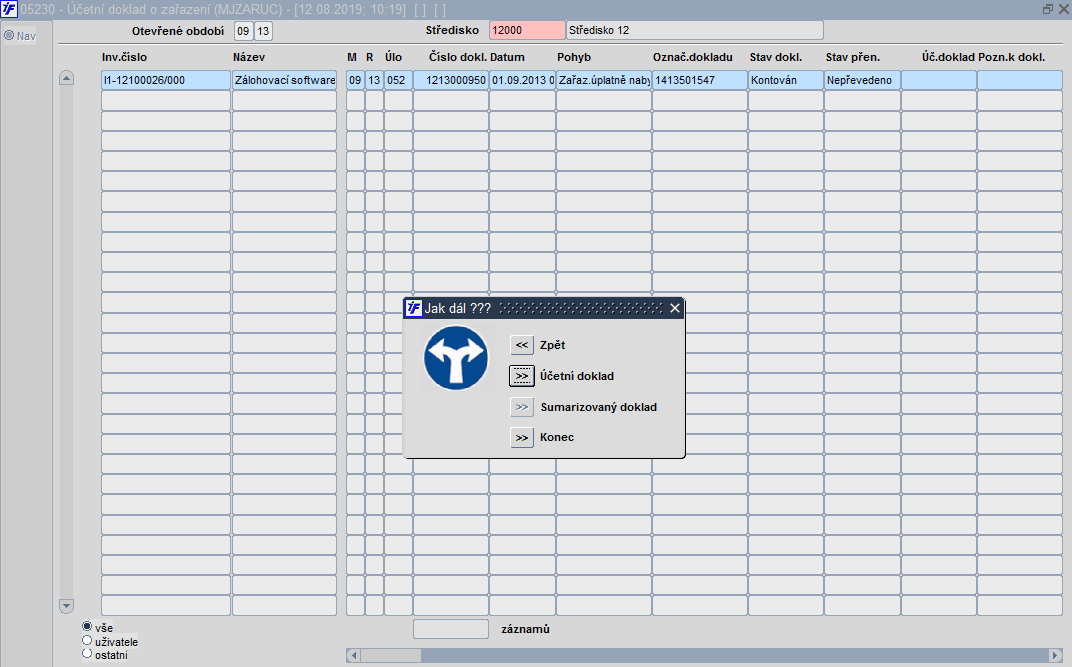Restore the window using top-right icon
Screen dimensions: 1072x667
1047,9
